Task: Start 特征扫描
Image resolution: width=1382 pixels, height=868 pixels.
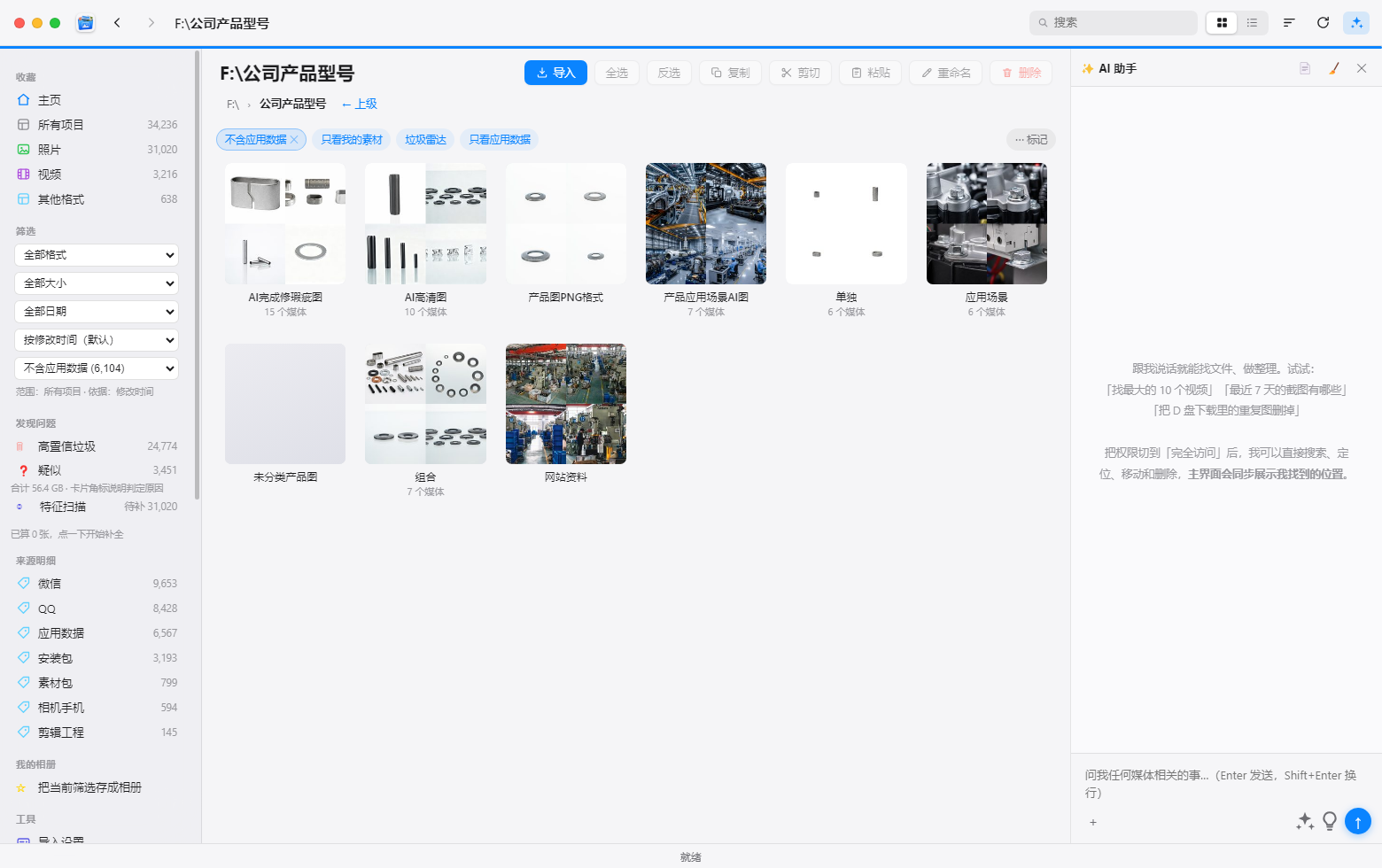Action: point(97,507)
